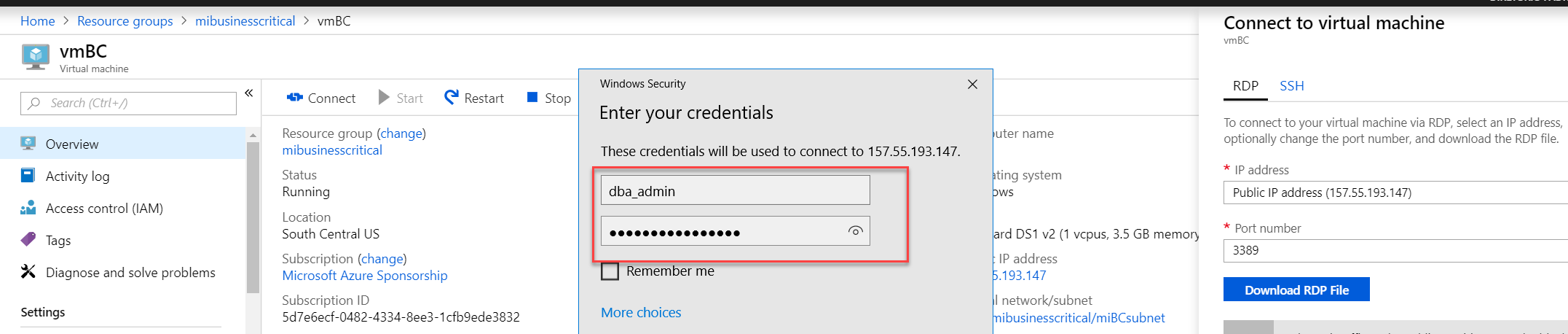1568x334 pixels.
Task: Open Access control (IAM) section
Action: click(104, 208)
